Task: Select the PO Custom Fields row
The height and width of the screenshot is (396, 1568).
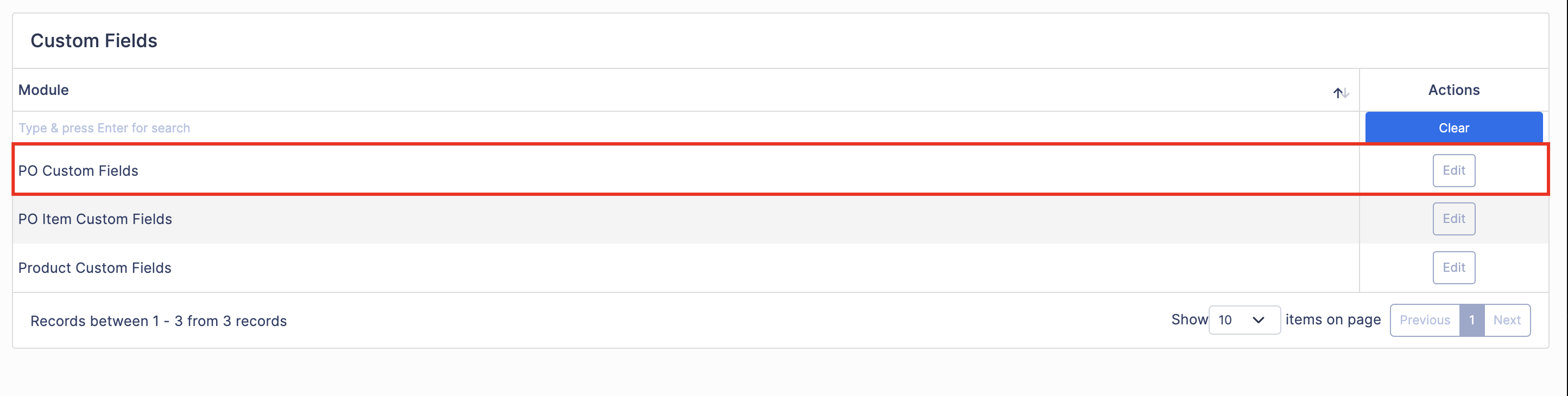Action: pyautogui.click(x=781, y=170)
